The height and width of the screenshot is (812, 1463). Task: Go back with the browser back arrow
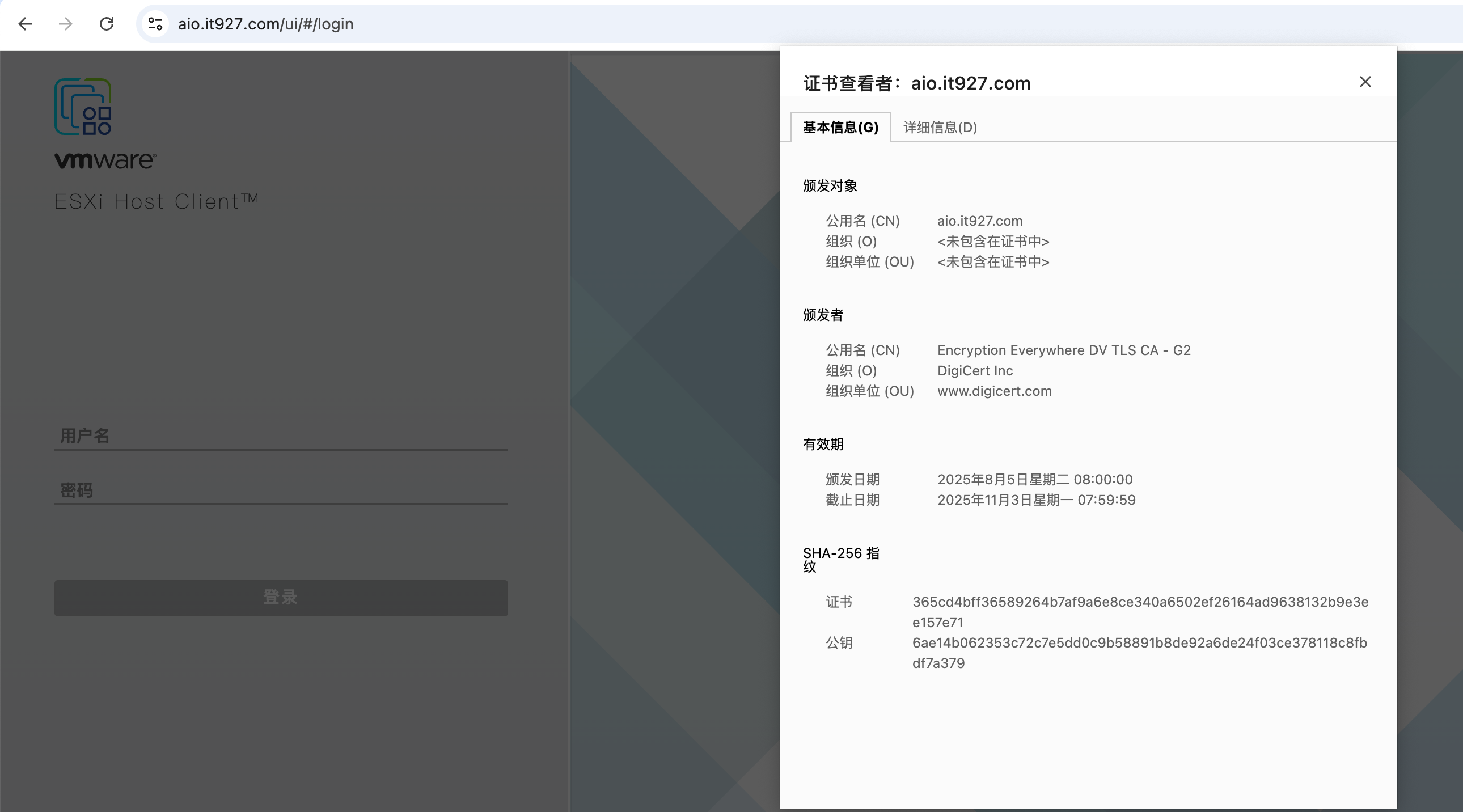pyautogui.click(x=25, y=24)
